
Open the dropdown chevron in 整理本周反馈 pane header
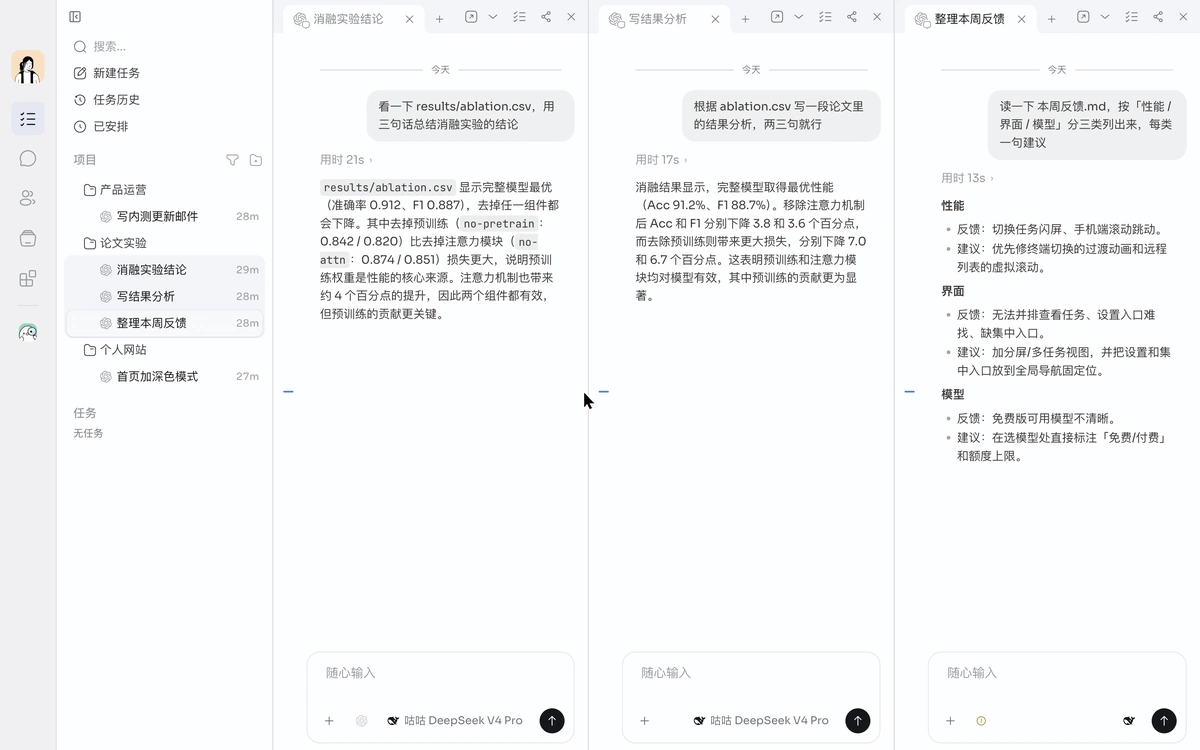point(1105,17)
